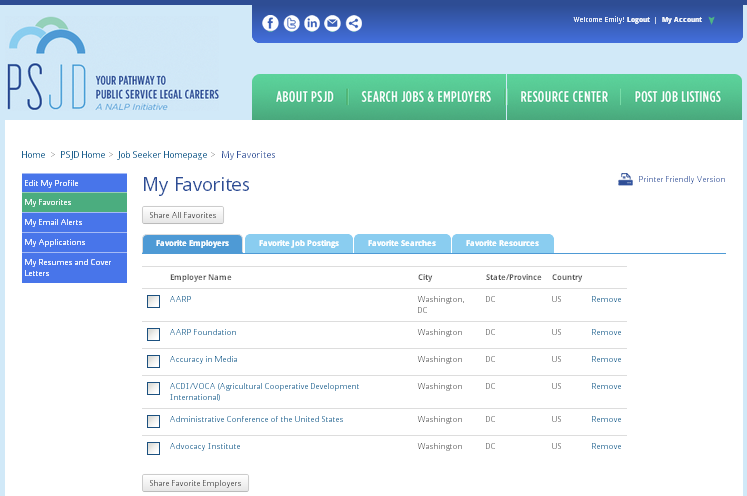The height and width of the screenshot is (496, 747).
Task: Open the Advocacy Institute link
Action: [x=205, y=446]
